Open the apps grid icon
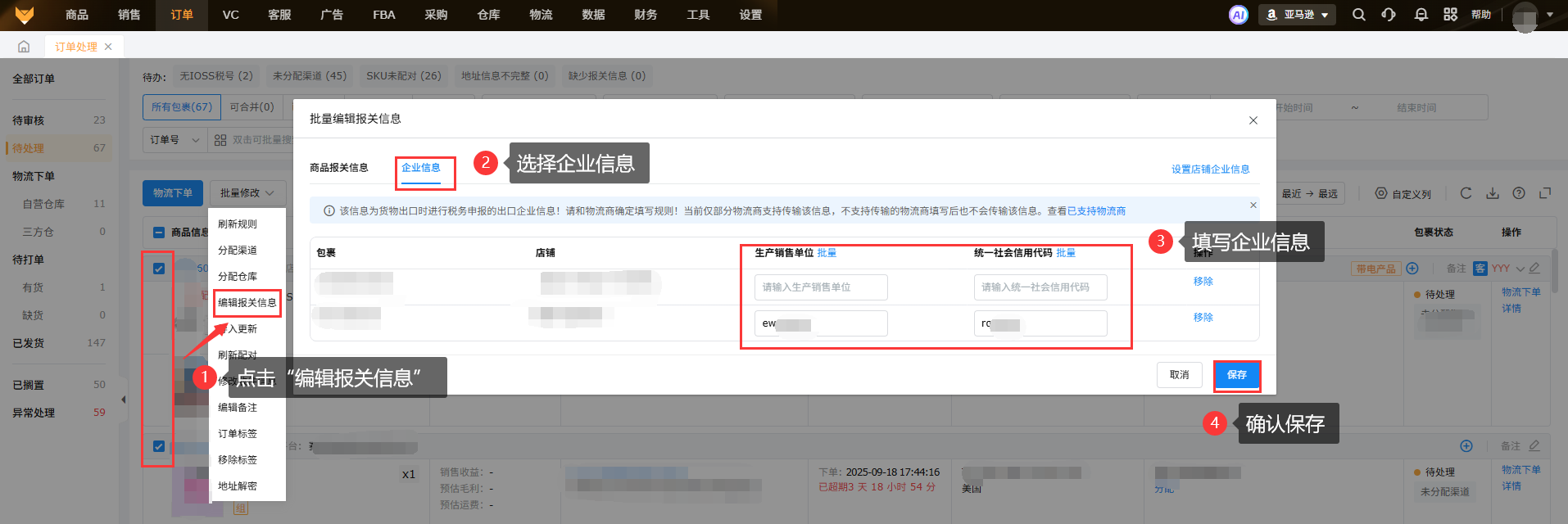Image resolution: width=1568 pixels, height=524 pixels. tap(1450, 15)
